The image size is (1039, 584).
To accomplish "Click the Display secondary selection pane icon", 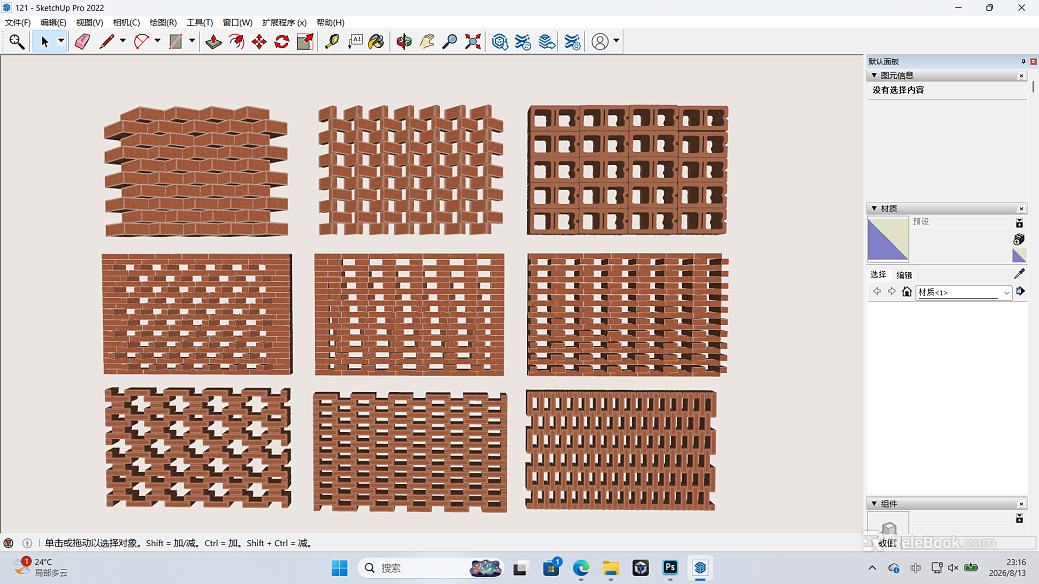I will click(x=1020, y=223).
